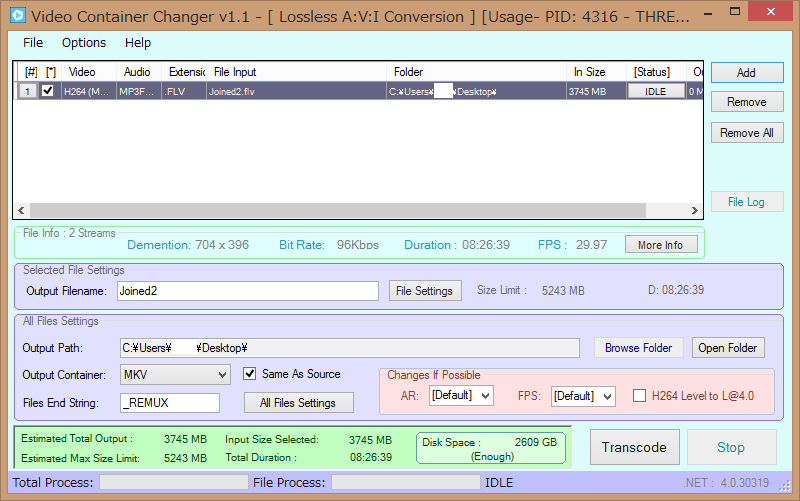
Task: Click the Files End String field
Action: coord(169,402)
